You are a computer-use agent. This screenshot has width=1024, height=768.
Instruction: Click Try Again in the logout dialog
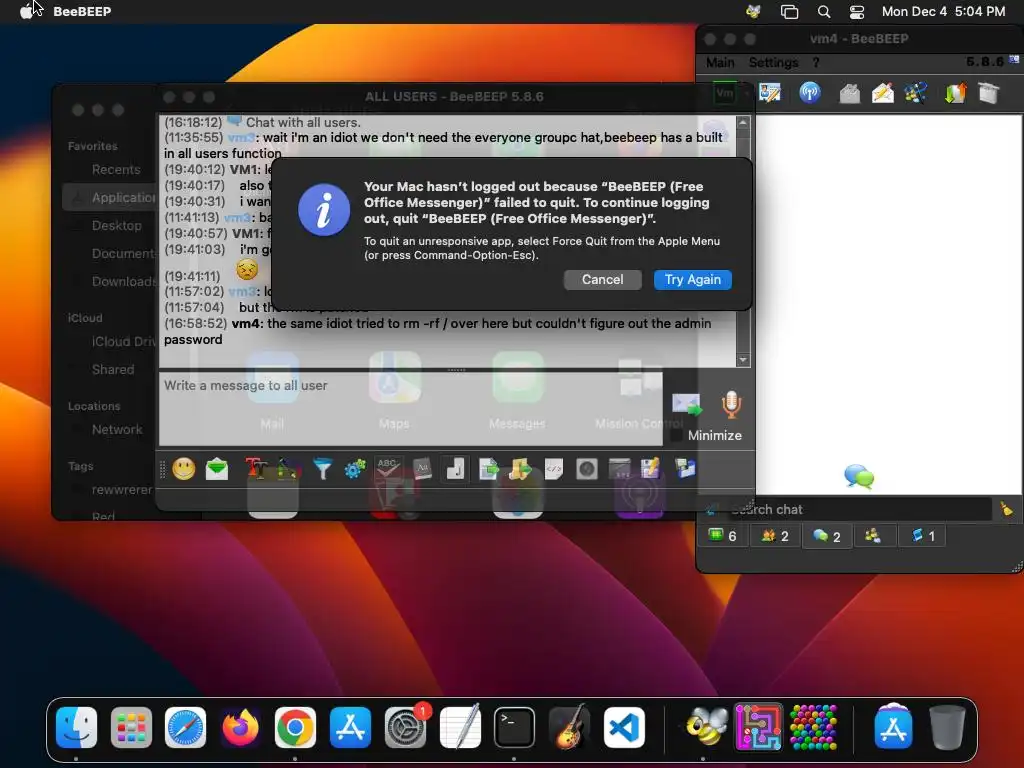point(692,280)
